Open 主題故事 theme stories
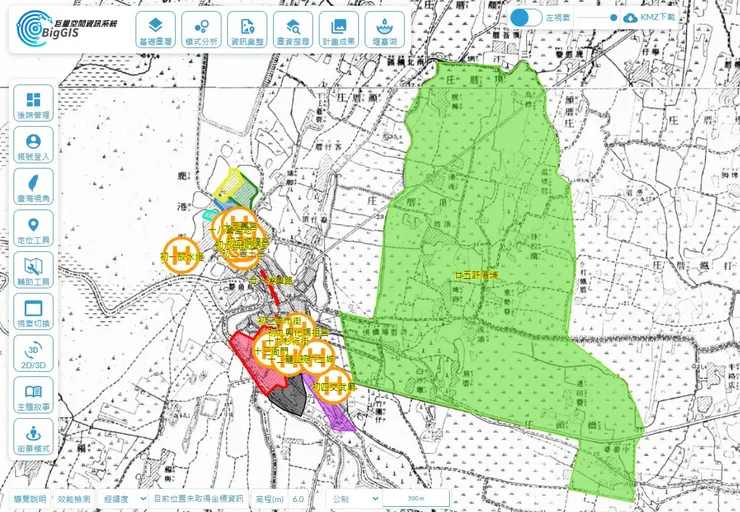This screenshot has height=512, width=740. [33, 395]
